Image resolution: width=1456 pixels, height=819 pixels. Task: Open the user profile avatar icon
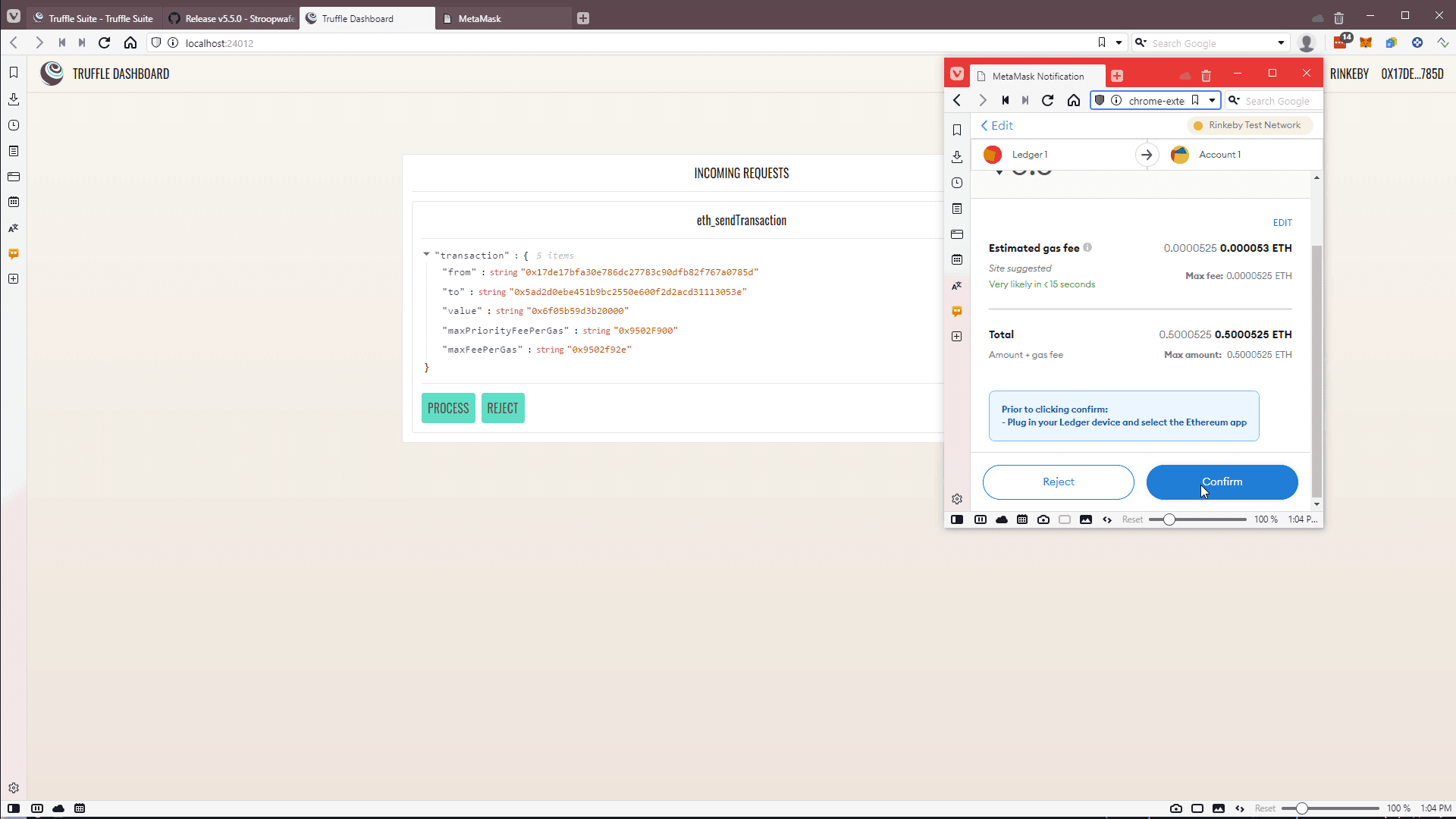1306,43
